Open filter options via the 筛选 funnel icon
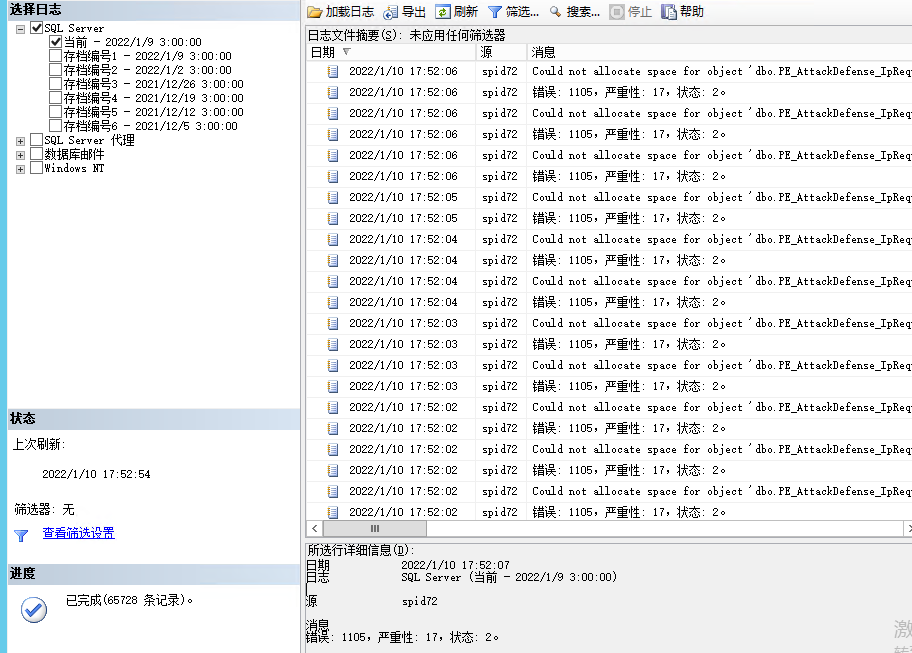Screen dimensions: 912x653 click(x=494, y=11)
